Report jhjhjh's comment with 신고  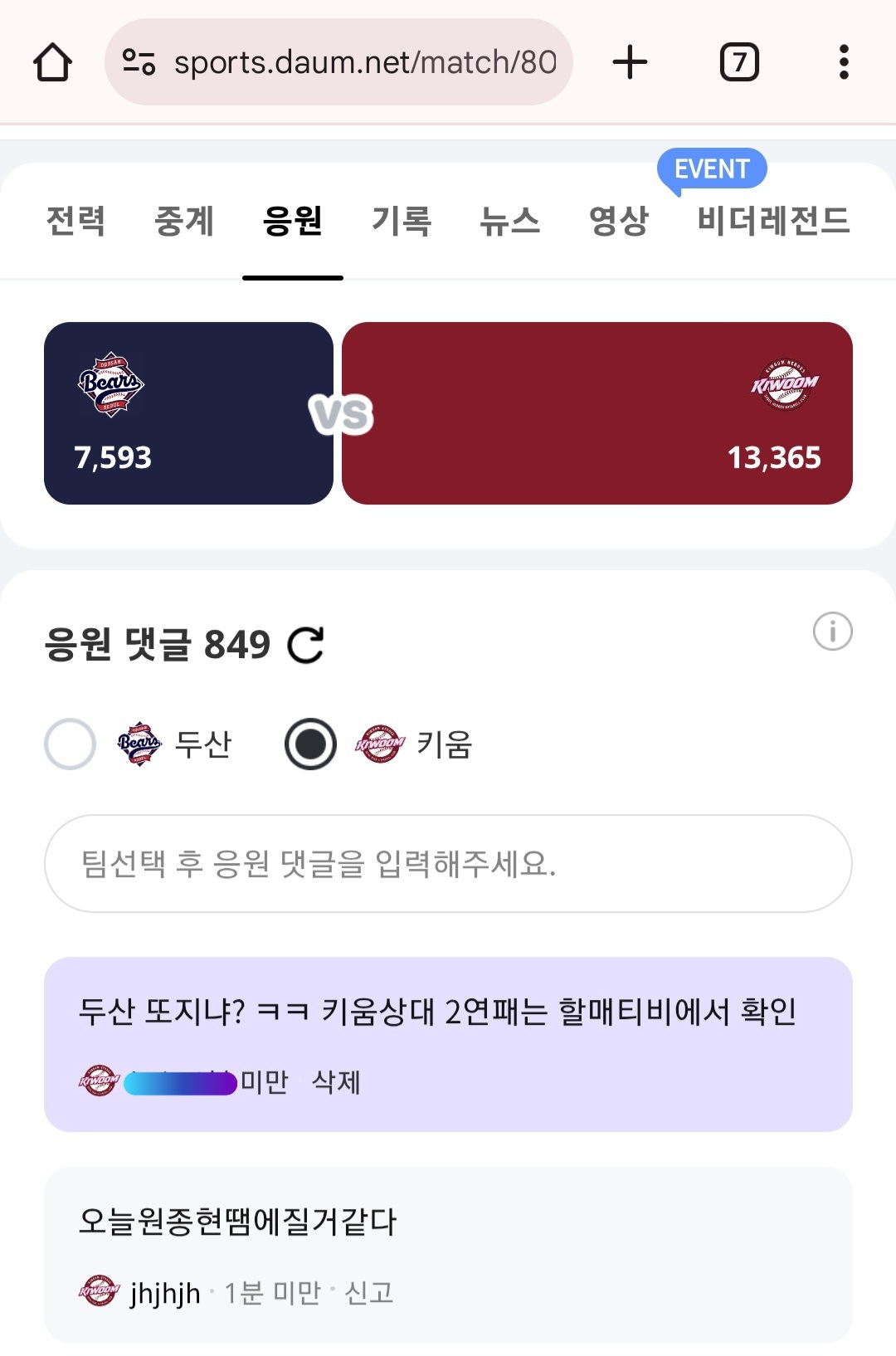point(368,1293)
